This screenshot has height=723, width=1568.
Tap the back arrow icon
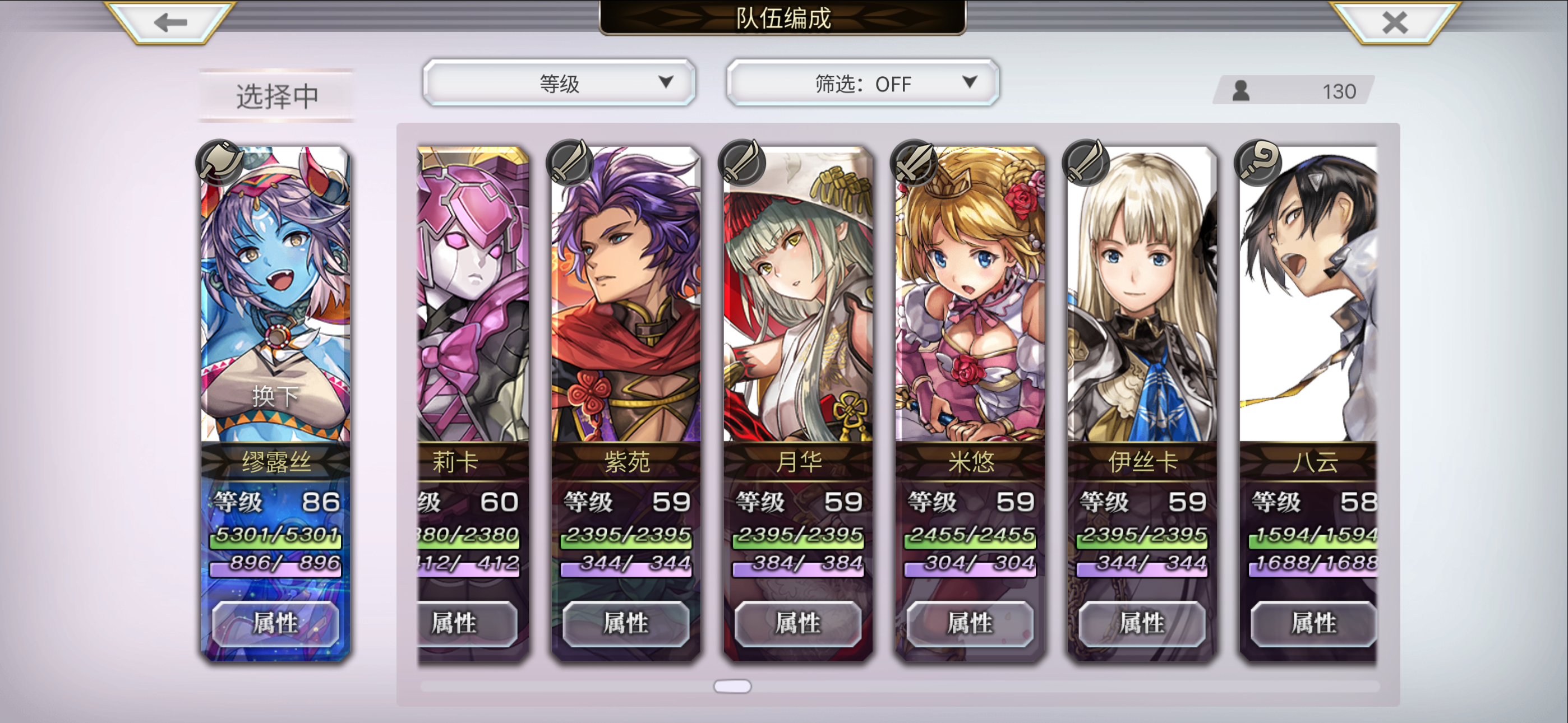tap(170, 22)
